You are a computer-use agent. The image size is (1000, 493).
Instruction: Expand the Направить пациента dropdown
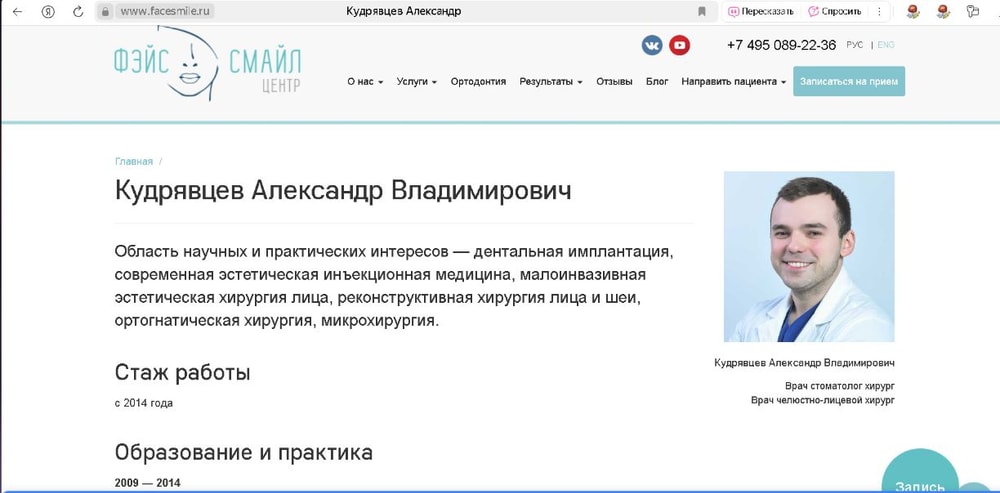(x=733, y=82)
